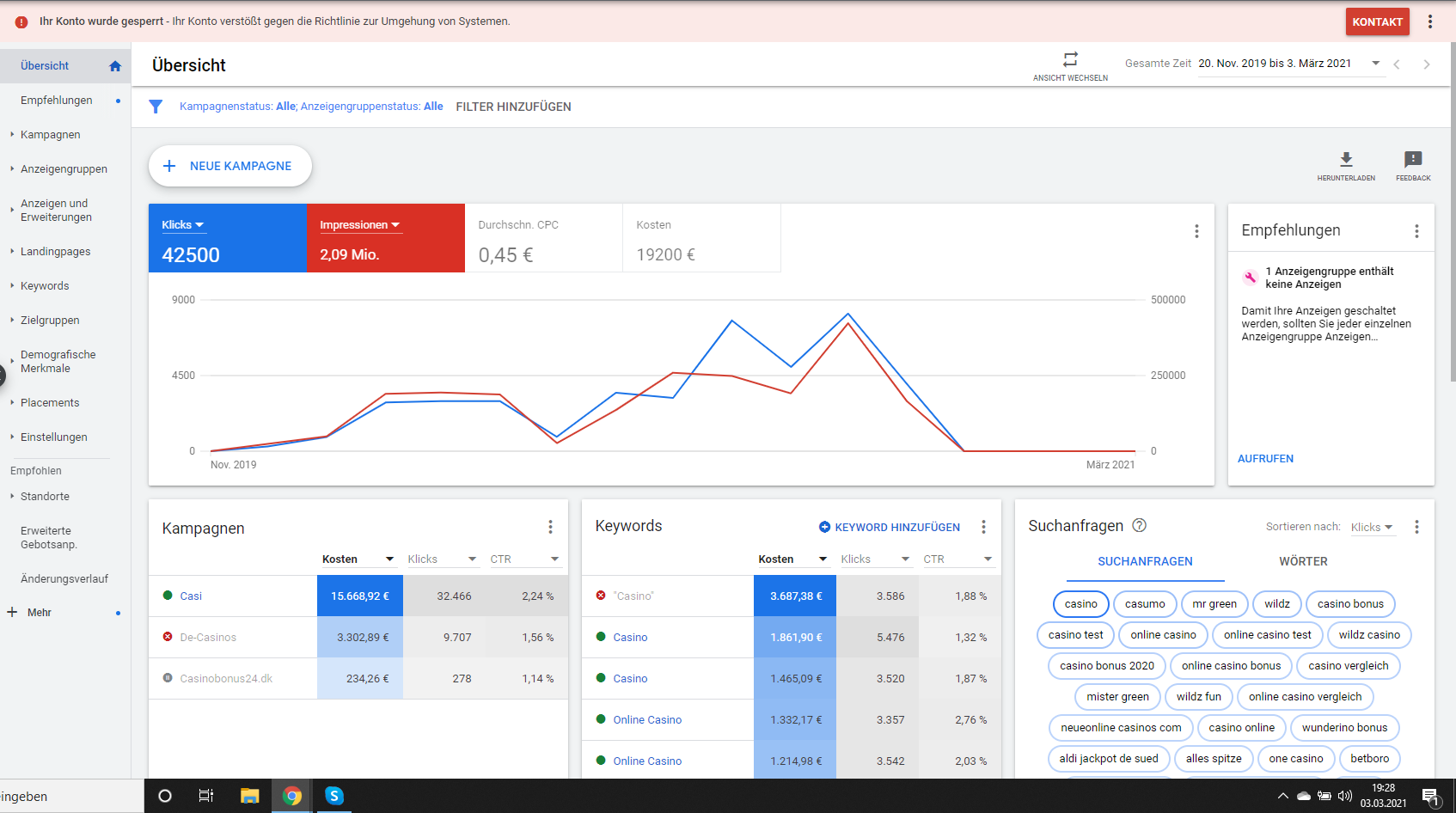Expand the Kampagnen sidebar item

coord(12,134)
